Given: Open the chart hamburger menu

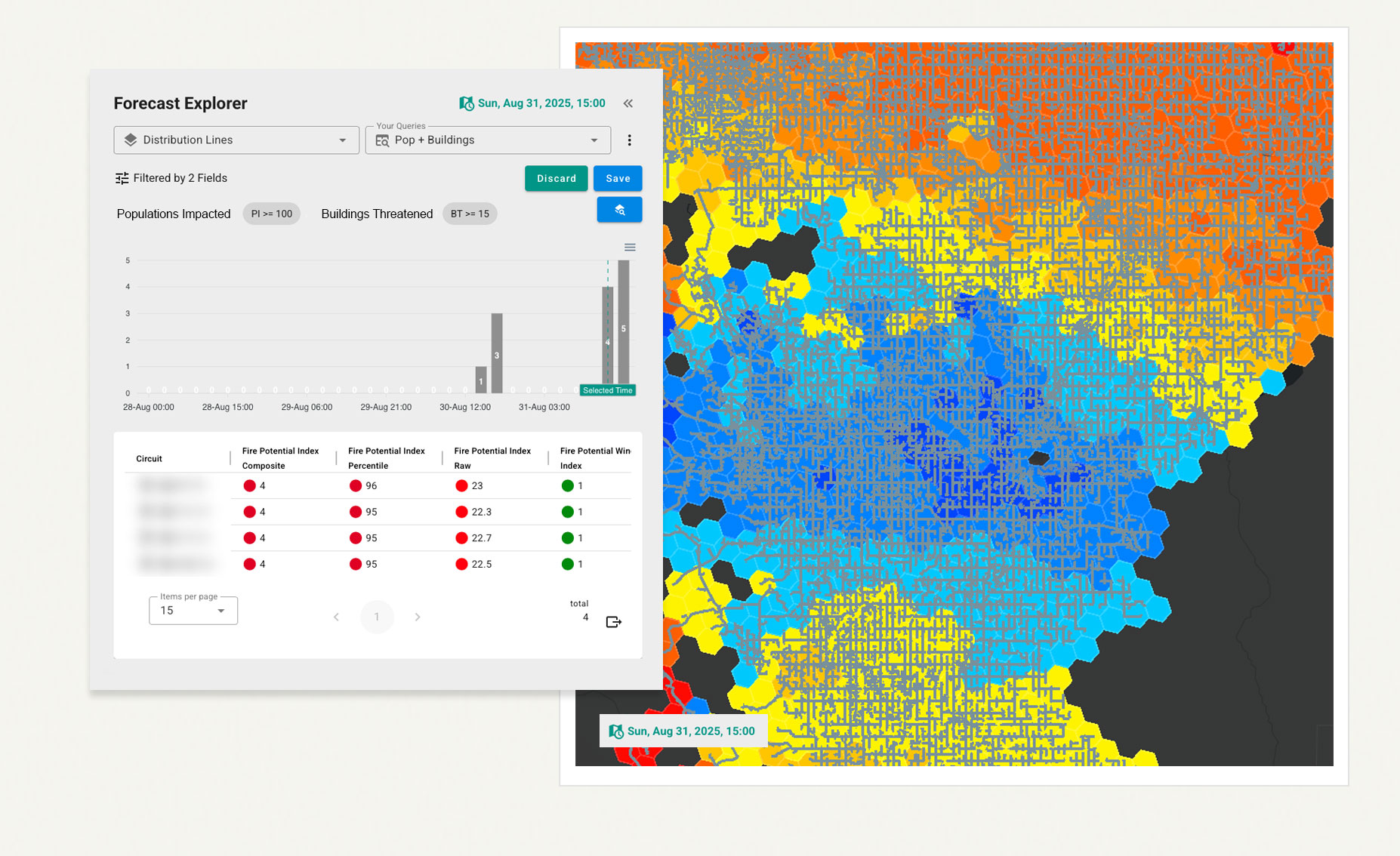Looking at the screenshot, I should click(x=630, y=248).
